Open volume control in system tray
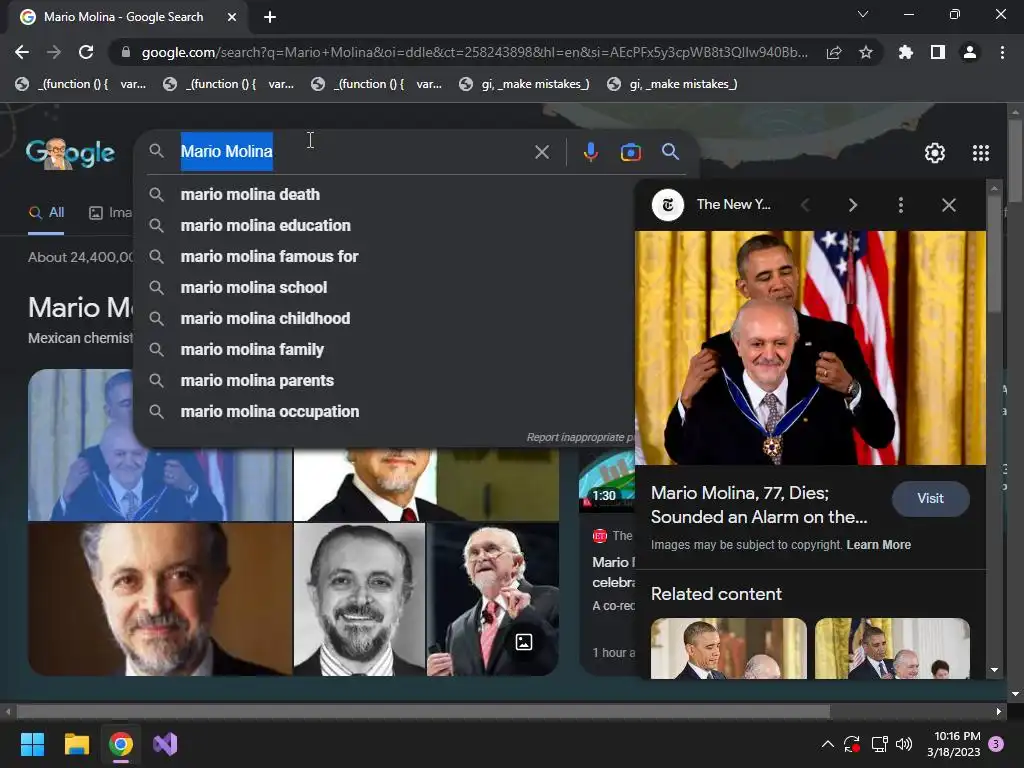The width and height of the screenshot is (1024, 768). tap(904, 744)
